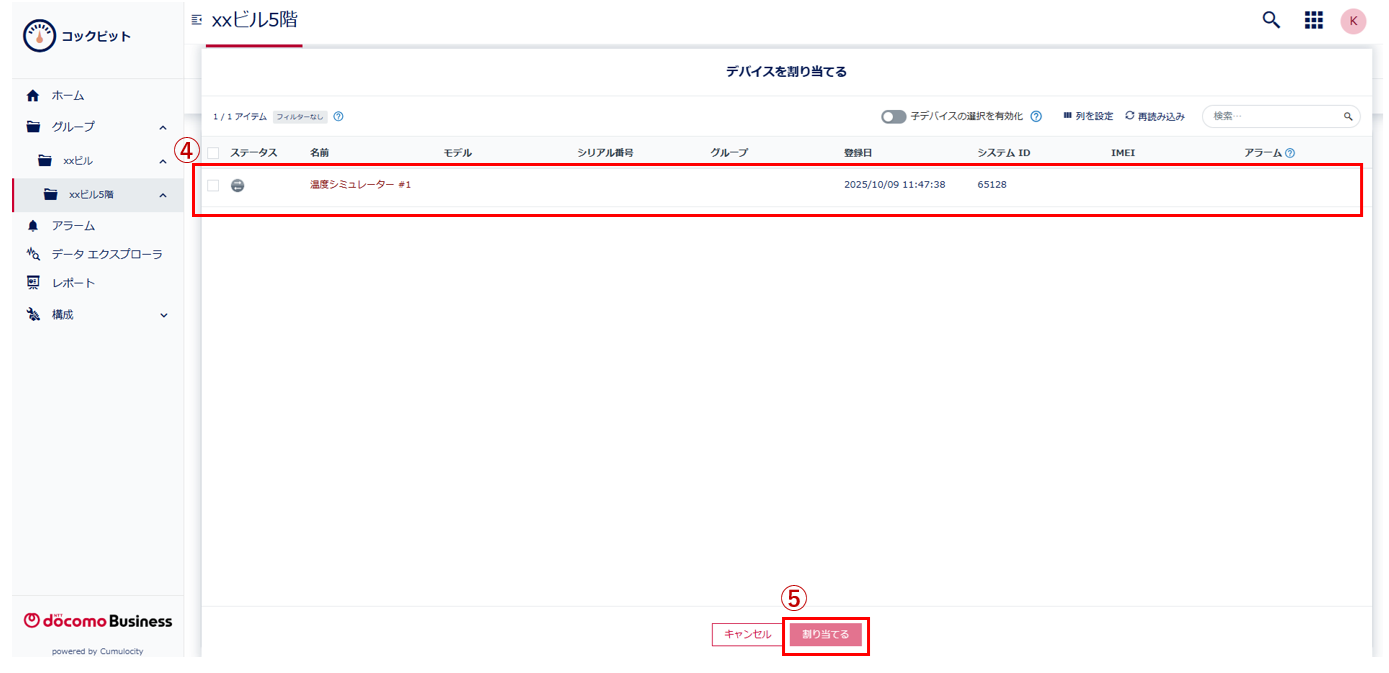Collapse the グループ menu chevron
Screen dimensions: 1389x673
point(163,127)
